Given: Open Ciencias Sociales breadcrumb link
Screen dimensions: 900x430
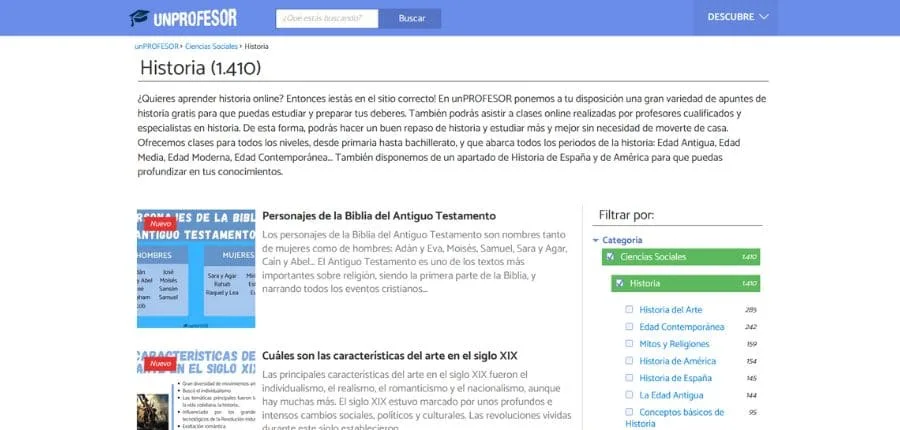Looking at the screenshot, I should click(211, 46).
